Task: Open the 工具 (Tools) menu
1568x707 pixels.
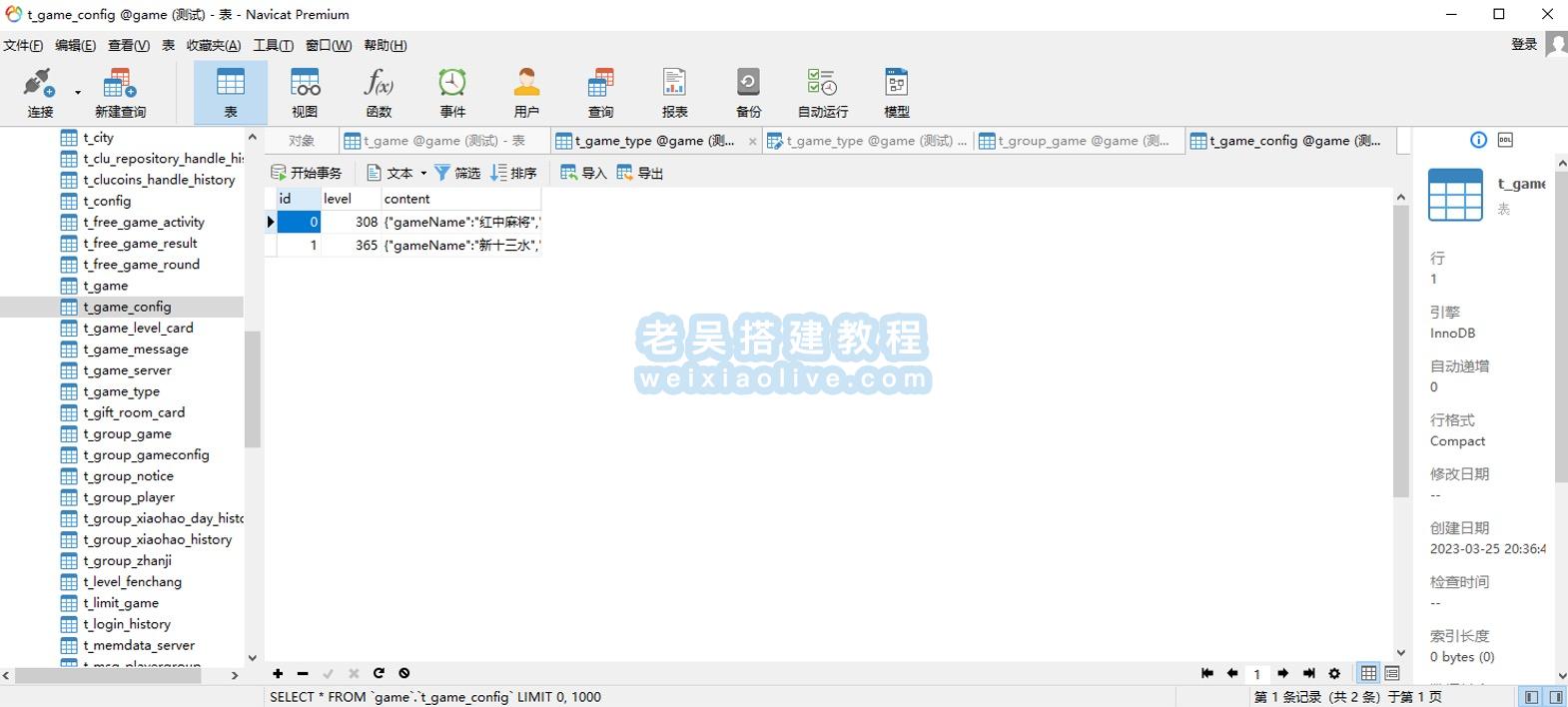Action: [273, 45]
